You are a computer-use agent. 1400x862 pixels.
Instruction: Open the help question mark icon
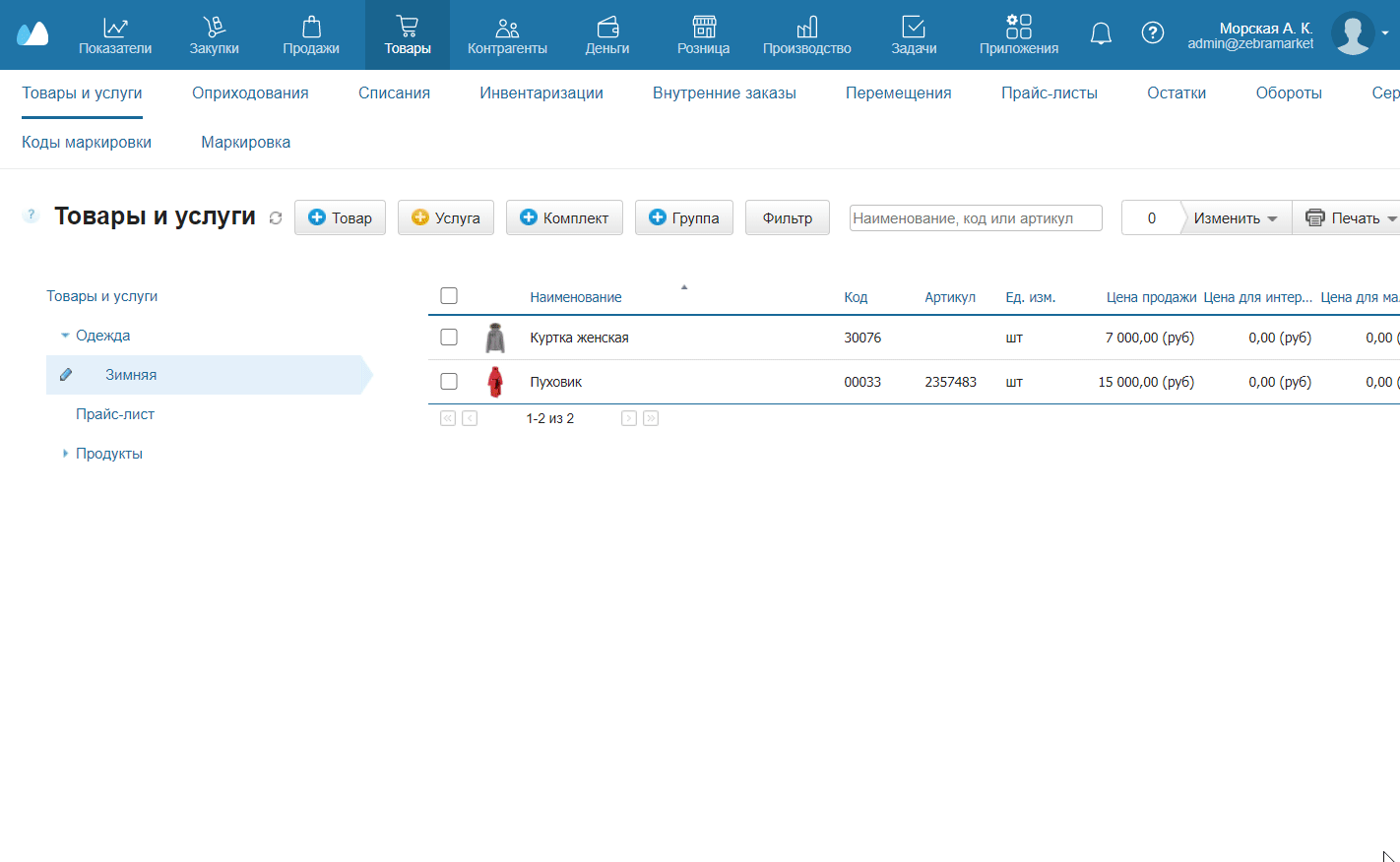coord(1152,32)
